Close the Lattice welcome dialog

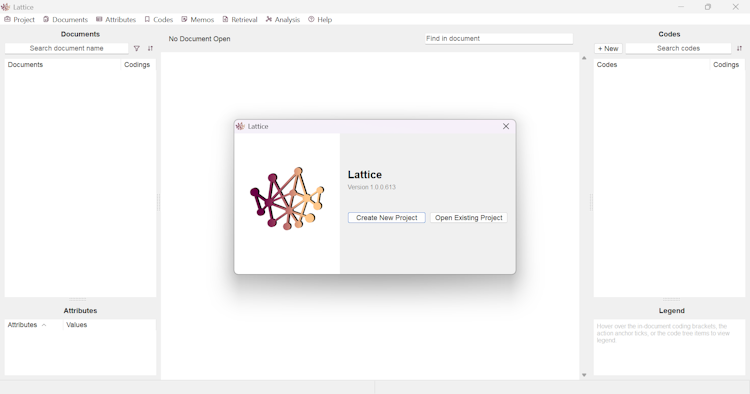point(506,126)
